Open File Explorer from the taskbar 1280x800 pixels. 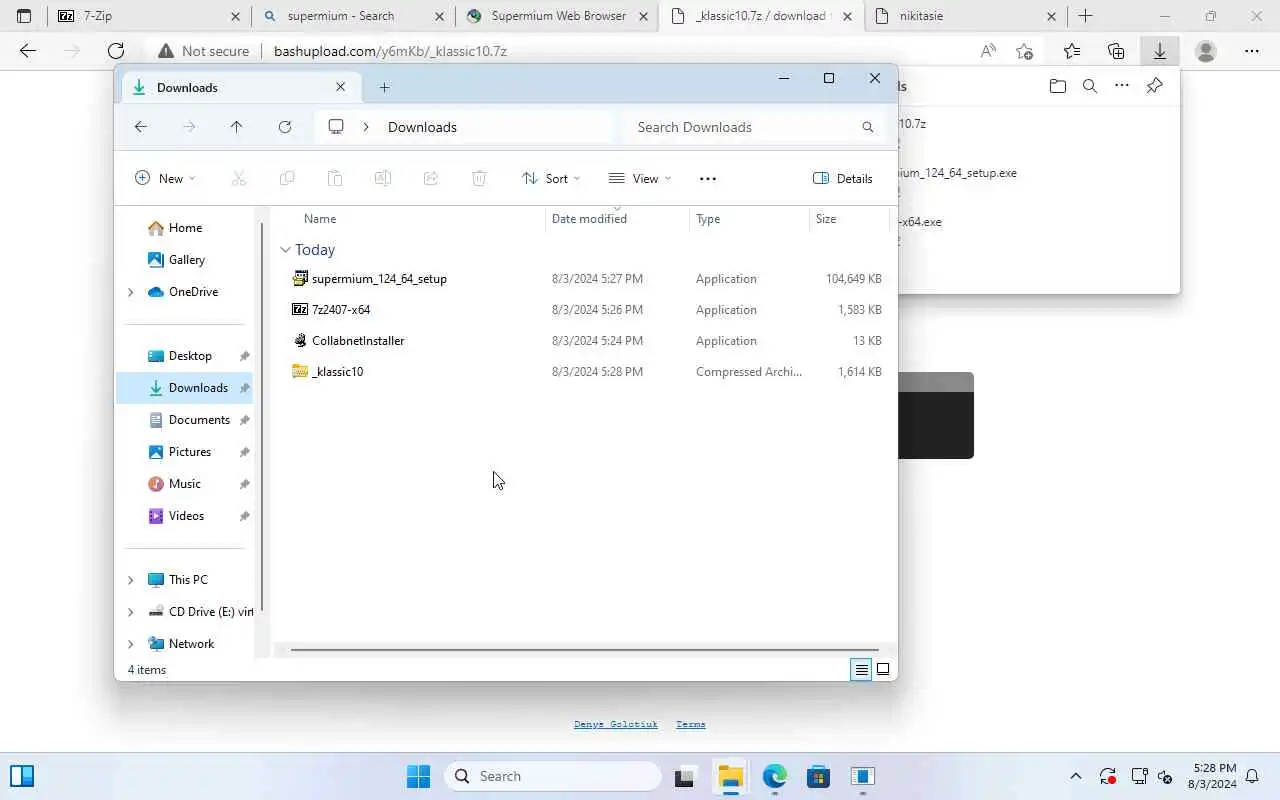click(731, 776)
